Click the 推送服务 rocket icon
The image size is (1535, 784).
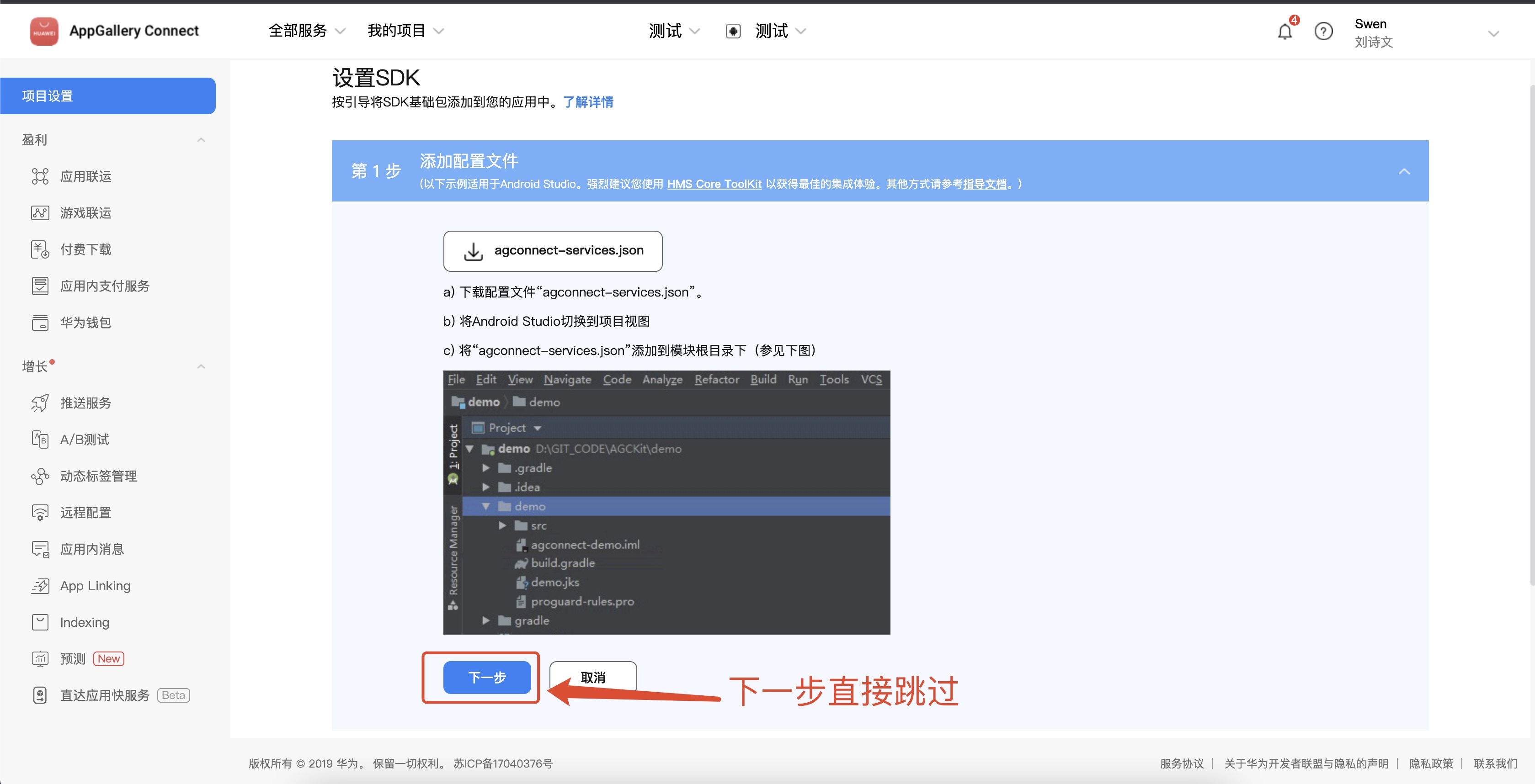click(40, 403)
